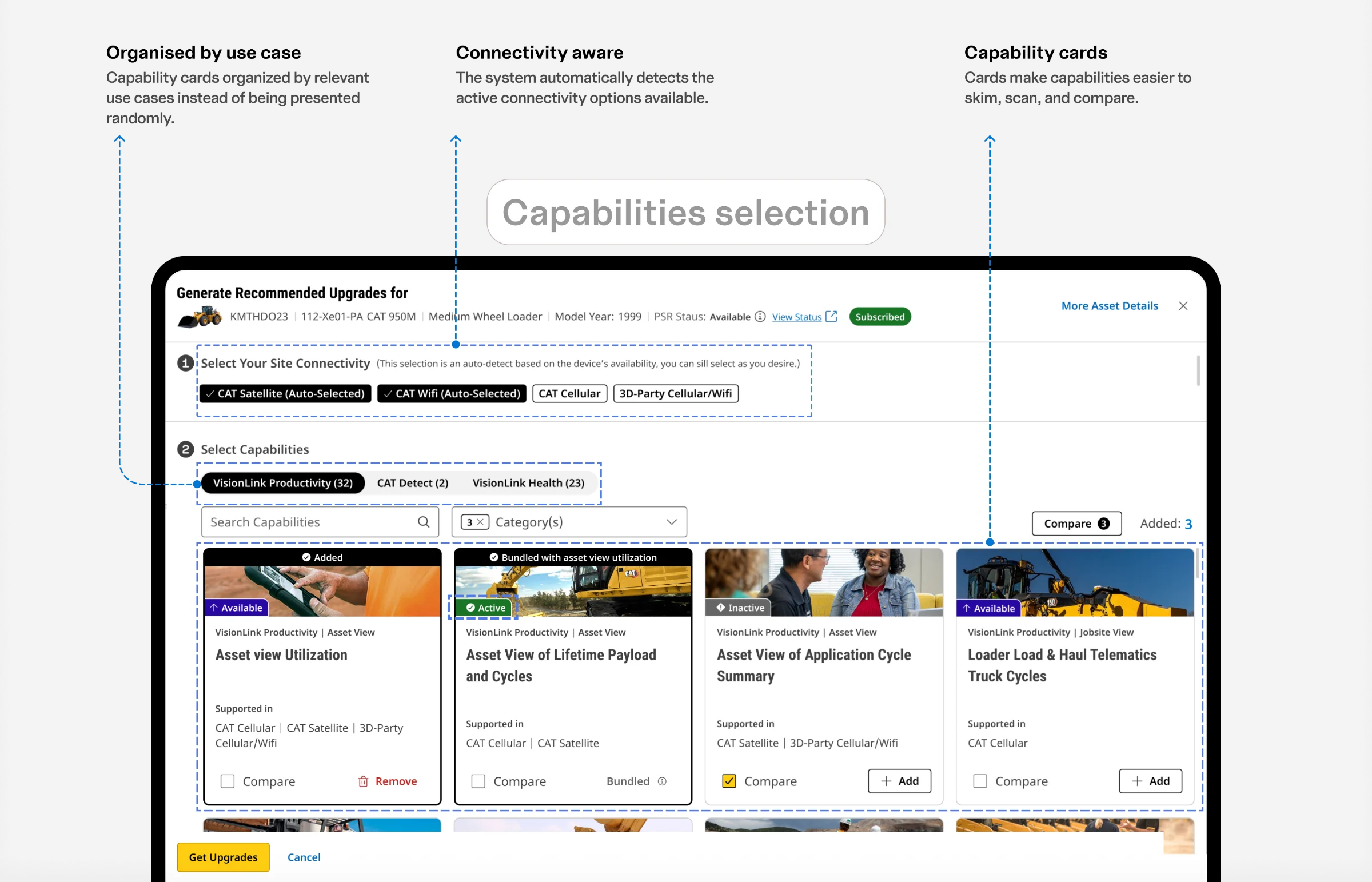Add the Application Cycle Summary capability
Screen dimensions: 1372x882
click(x=899, y=781)
